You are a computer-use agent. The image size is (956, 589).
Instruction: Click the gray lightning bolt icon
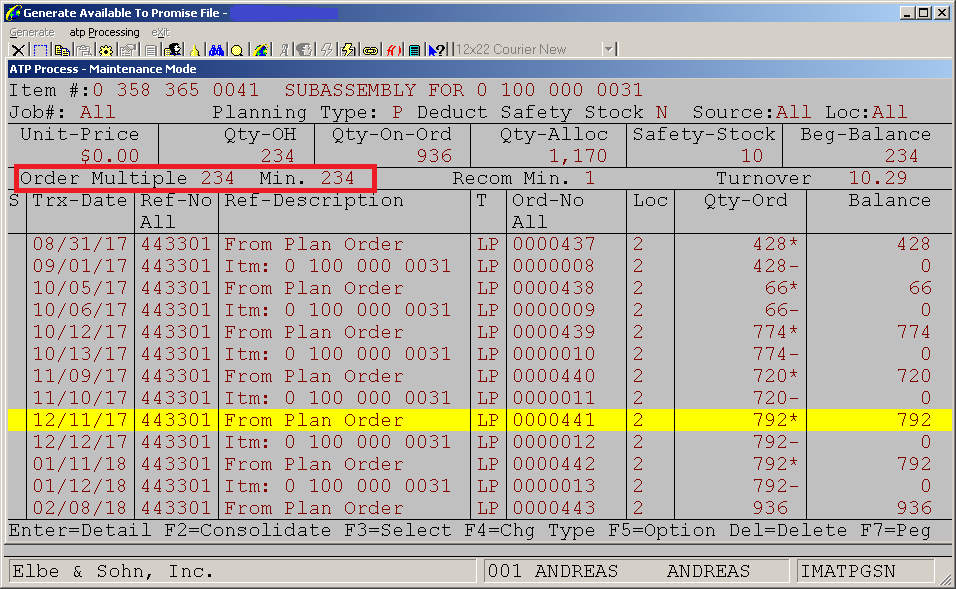point(327,51)
